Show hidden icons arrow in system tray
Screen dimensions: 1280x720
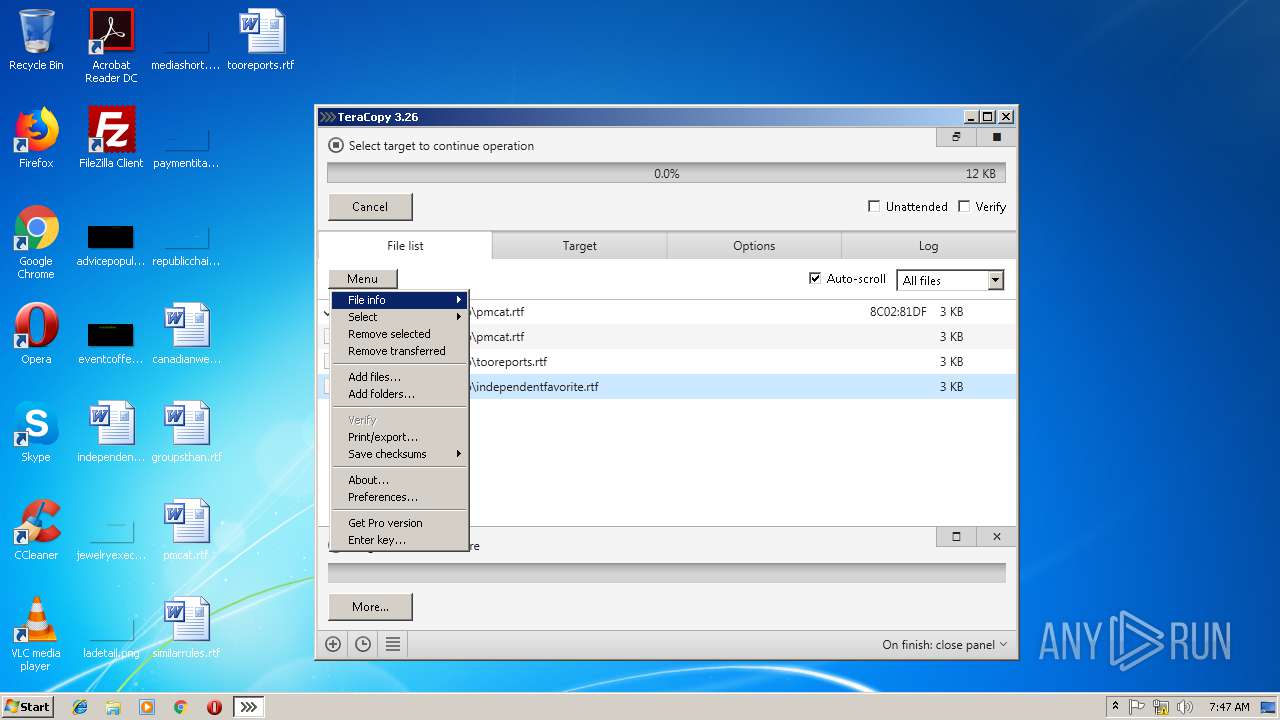pos(1115,707)
